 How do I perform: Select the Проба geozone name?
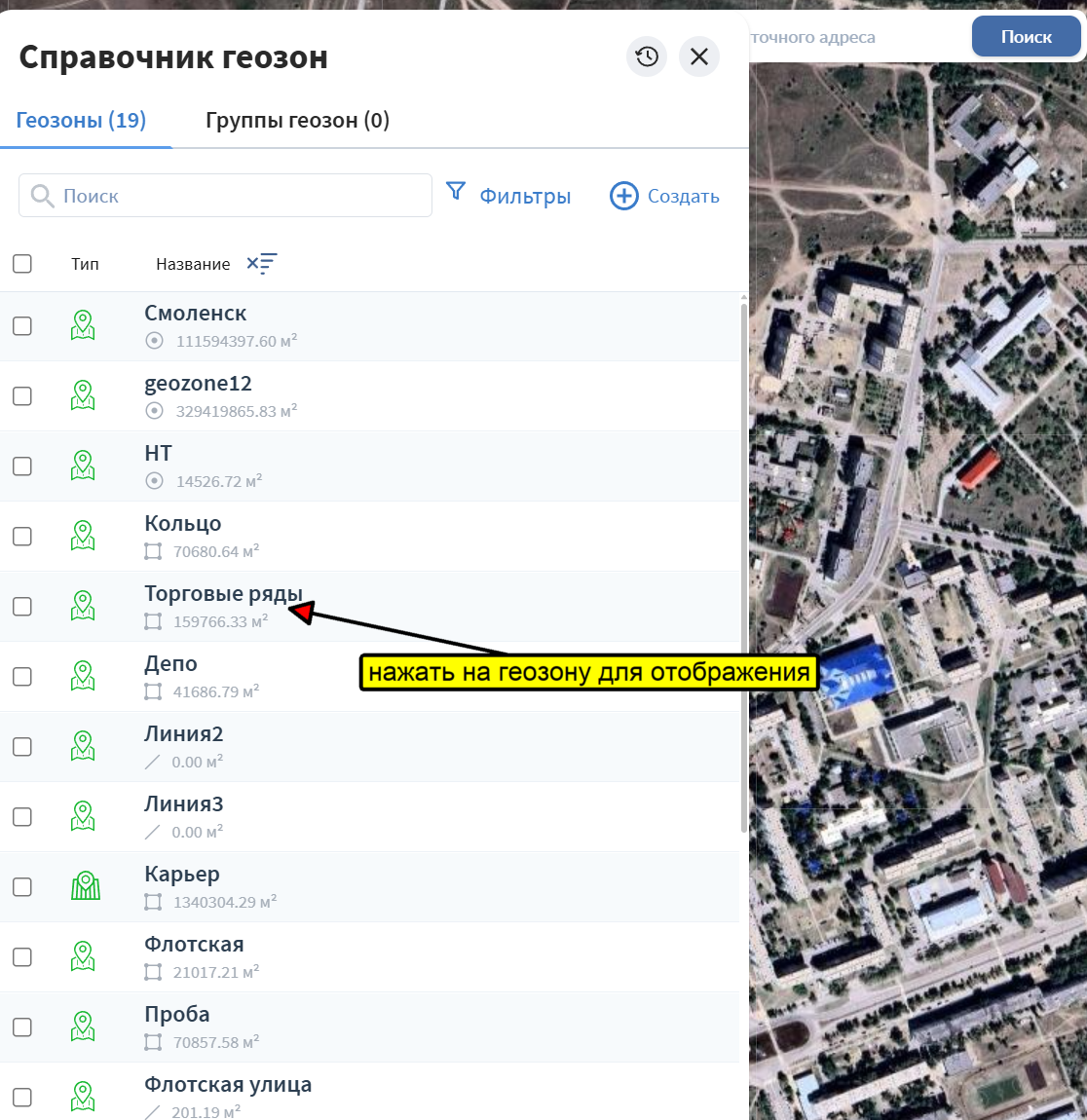click(x=177, y=1014)
